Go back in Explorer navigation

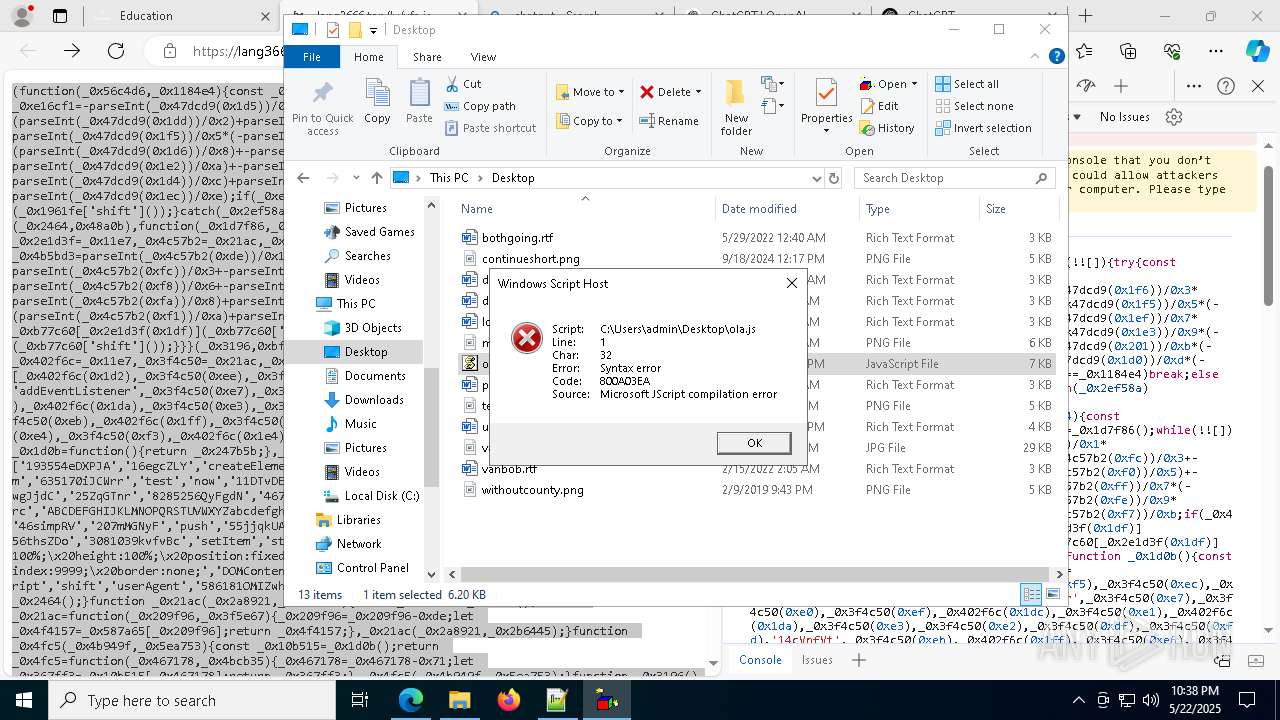pyautogui.click(x=303, y=178)
